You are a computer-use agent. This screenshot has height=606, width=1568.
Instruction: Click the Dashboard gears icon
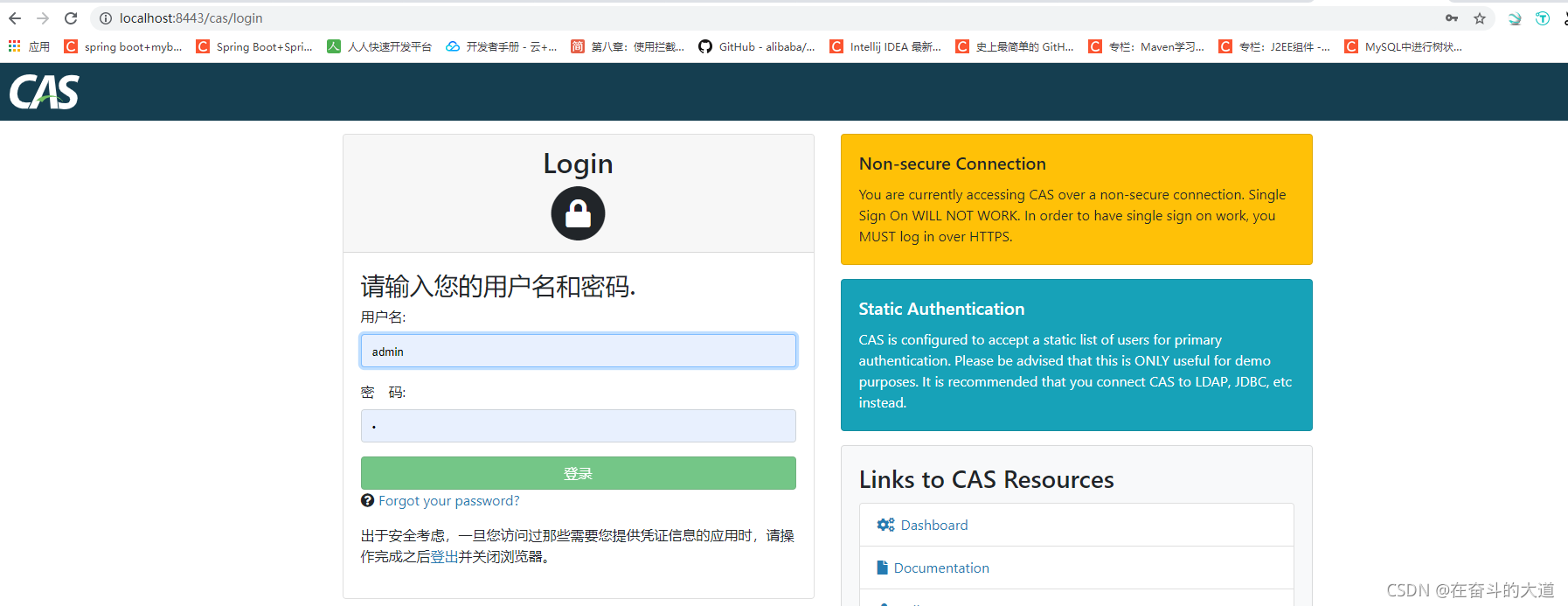885,525
